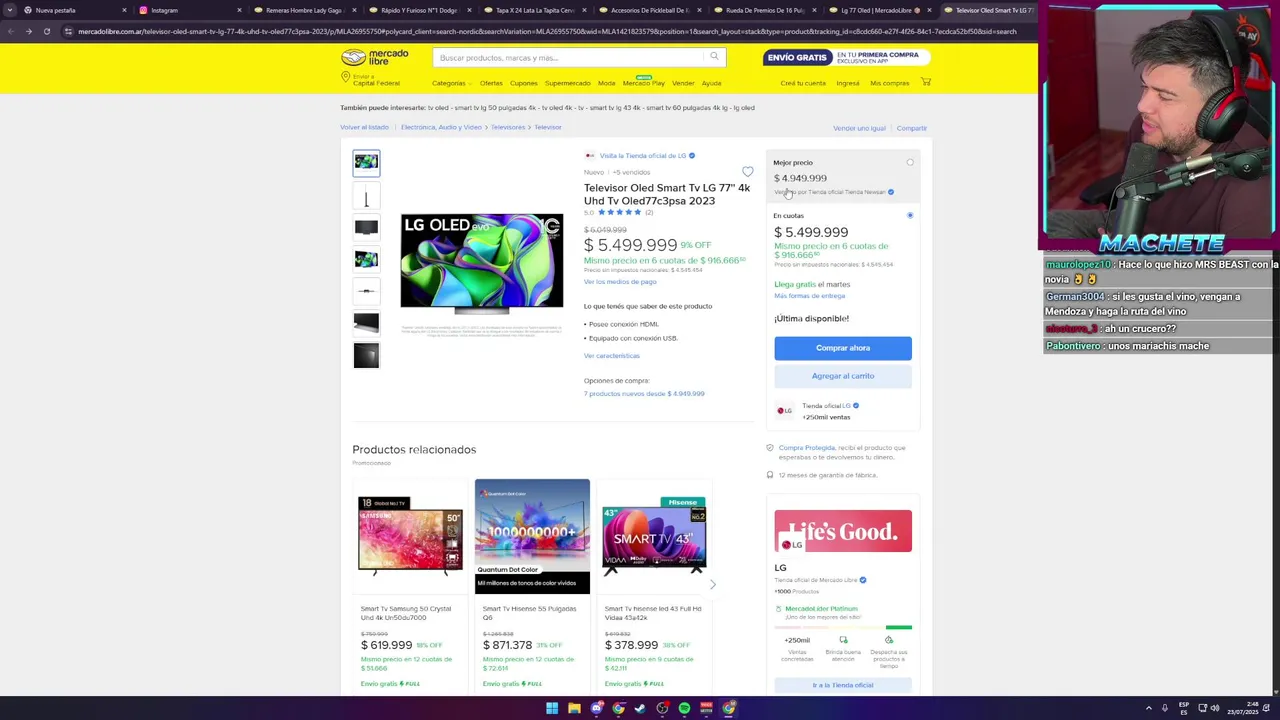The width and height of the screenshot is (1280, 720).
Task: Open Supermercado in the navigation menu
Action: [x=568, y=83]
